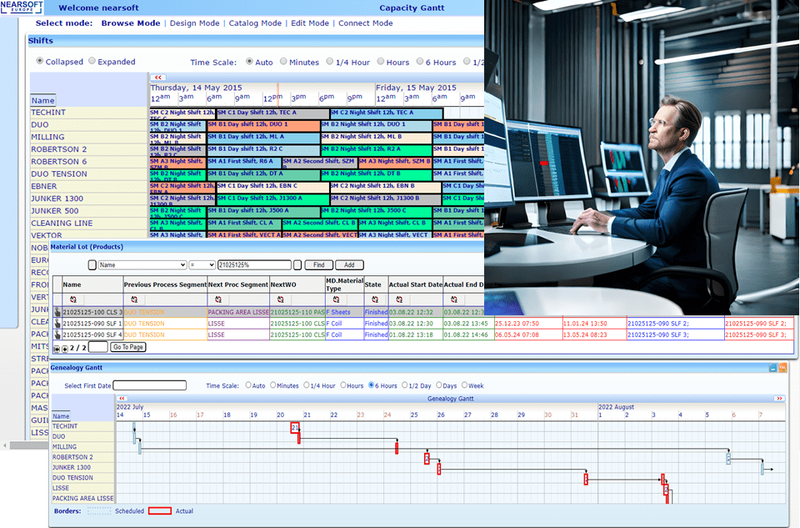Select Expanded view for Shifts

point(92,61)
